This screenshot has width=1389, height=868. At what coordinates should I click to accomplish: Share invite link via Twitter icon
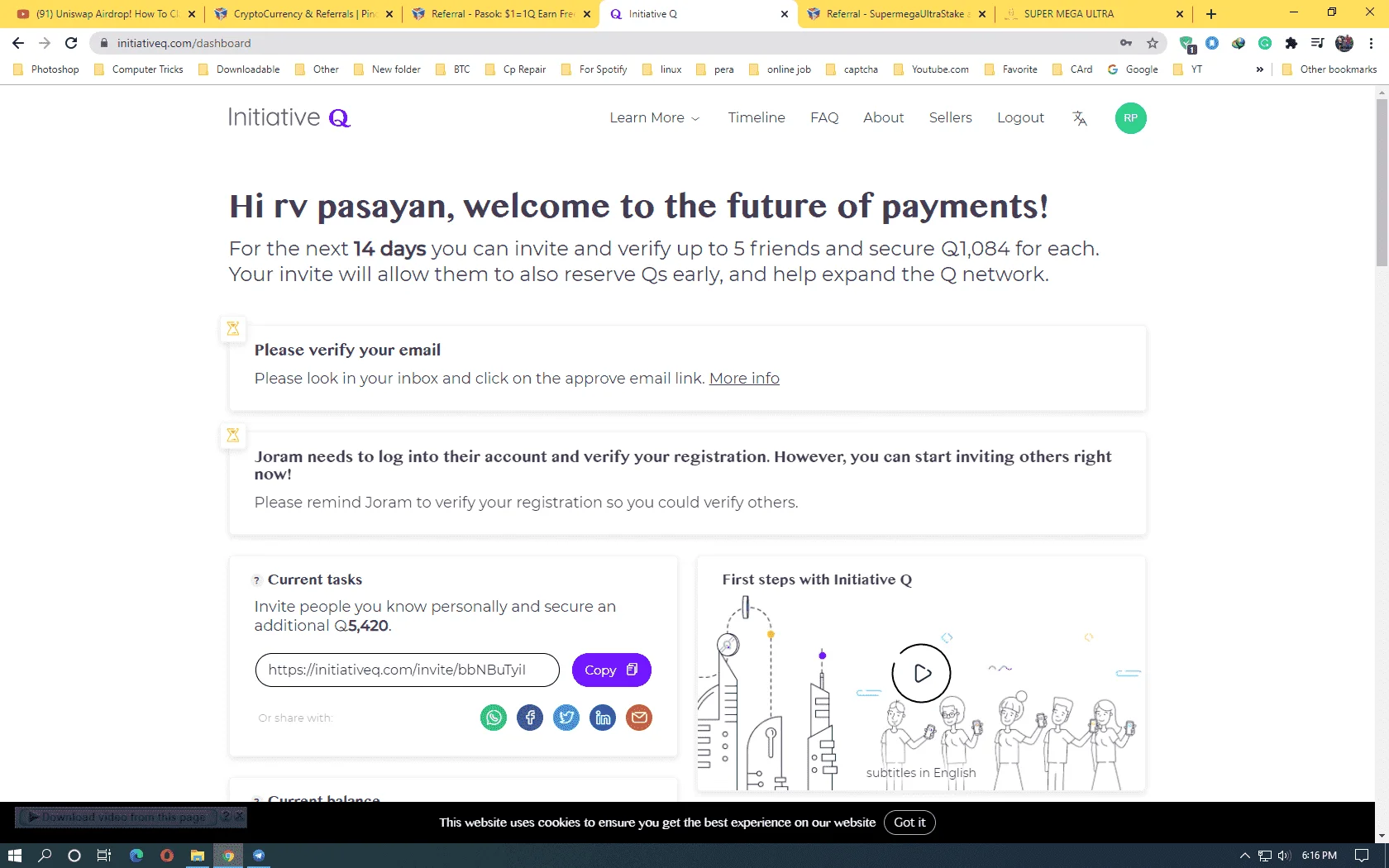566,718
